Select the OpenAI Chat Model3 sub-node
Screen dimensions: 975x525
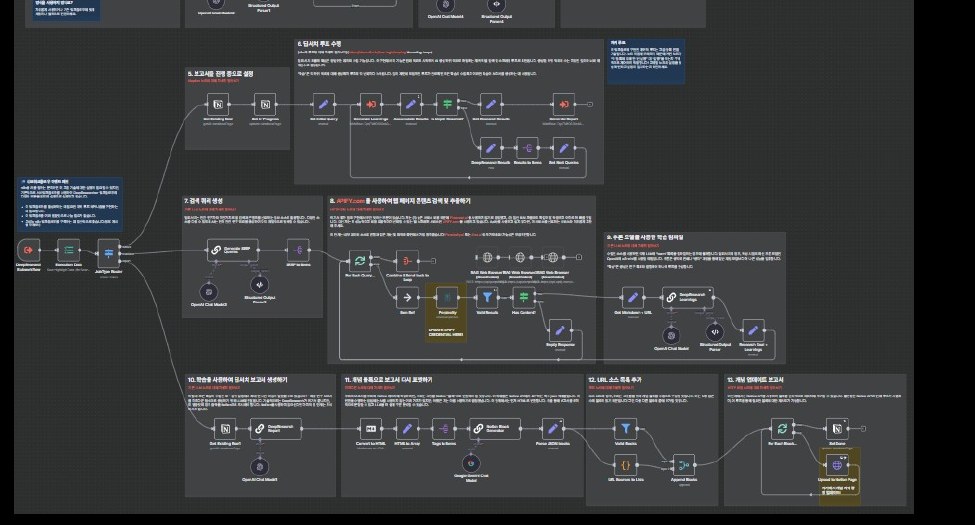pyautogui.click(x=209, y=291)
